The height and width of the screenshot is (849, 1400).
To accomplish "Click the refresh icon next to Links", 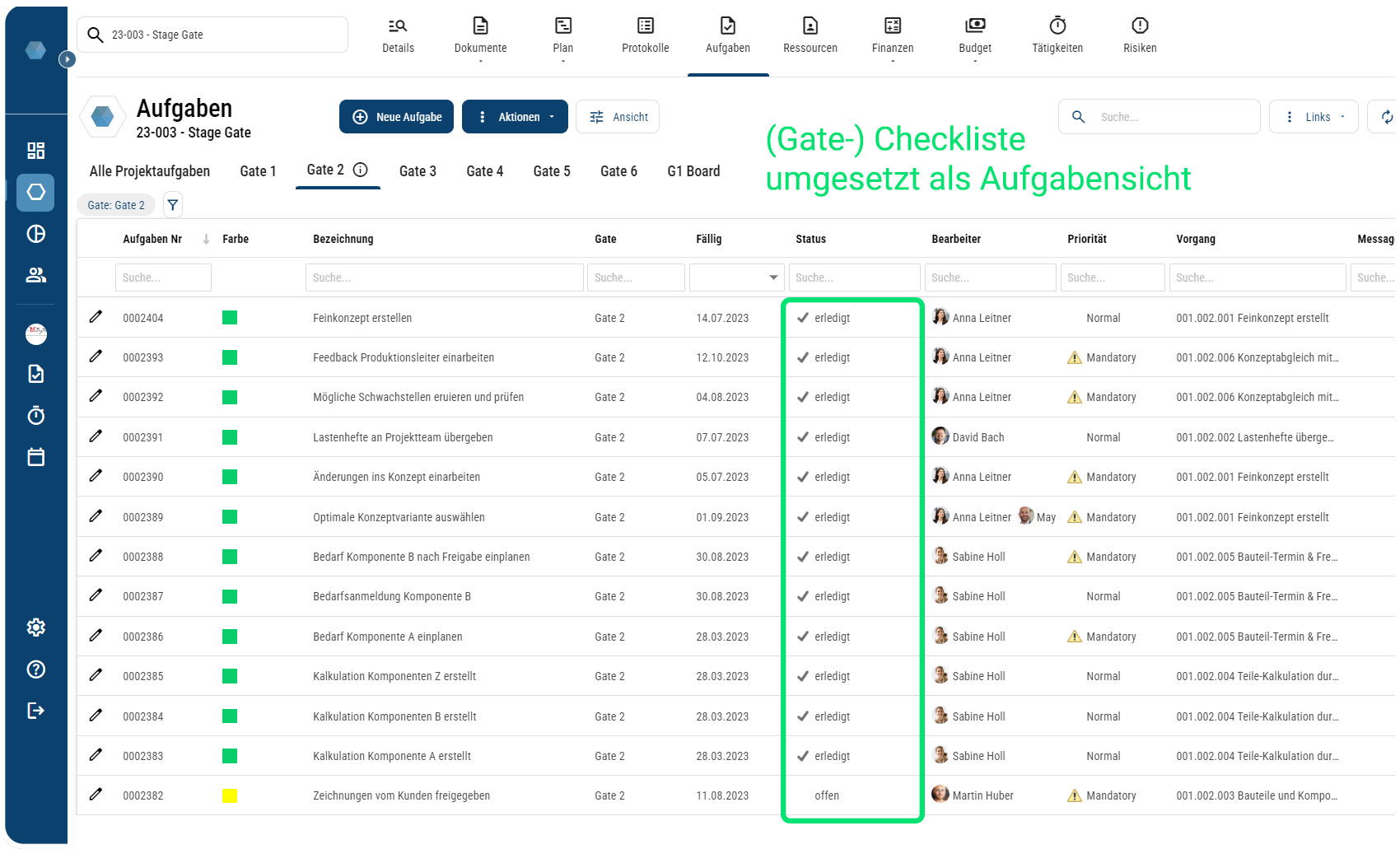I will (1386, 117).
